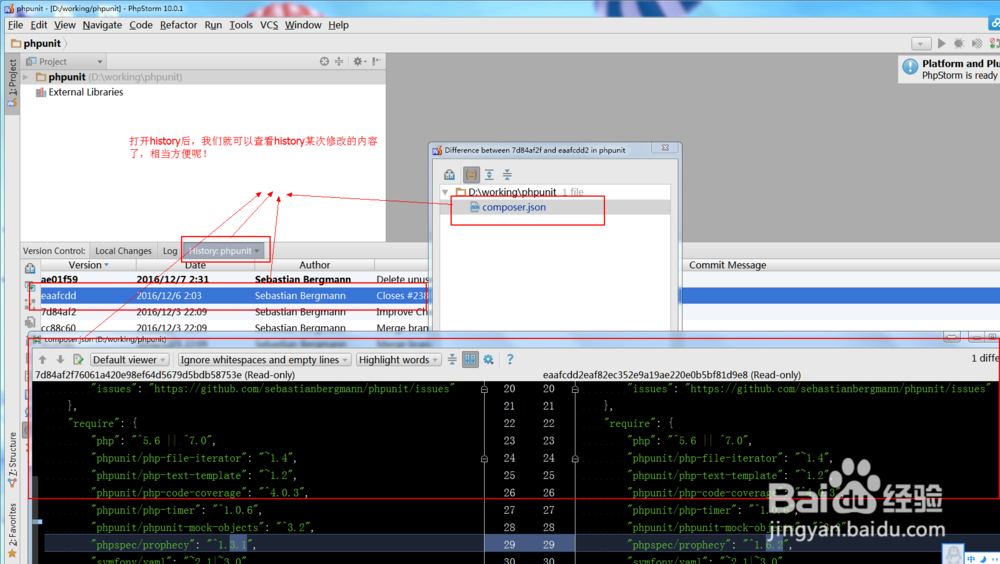Click Expand All in Difference dialog
This screenshot has width=1000, height=564.
point(489,174)
